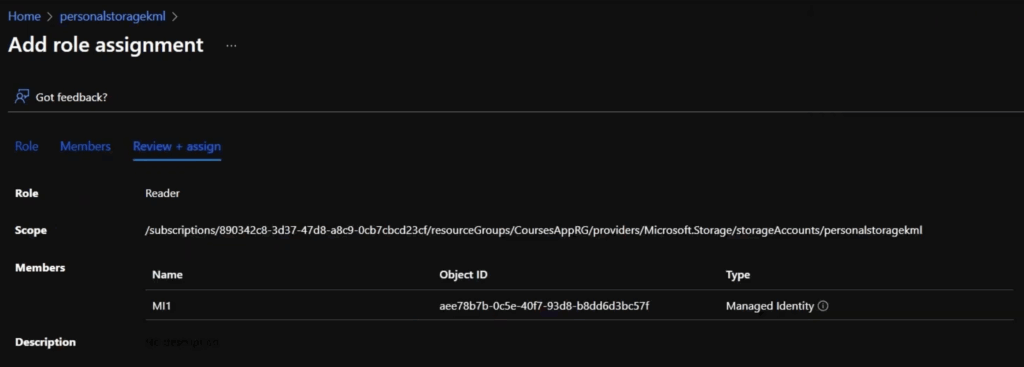Click the Type column header
Image resolution: width=1024 pixels, height=367 pixels.
[x=738, y=275]
